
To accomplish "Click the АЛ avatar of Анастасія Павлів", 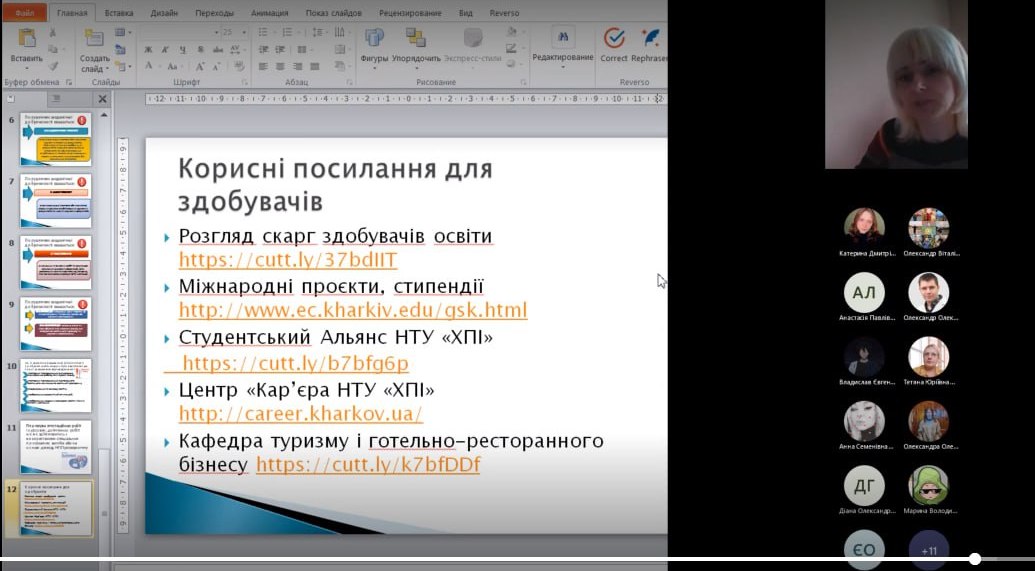I will [x=864, y=292].
